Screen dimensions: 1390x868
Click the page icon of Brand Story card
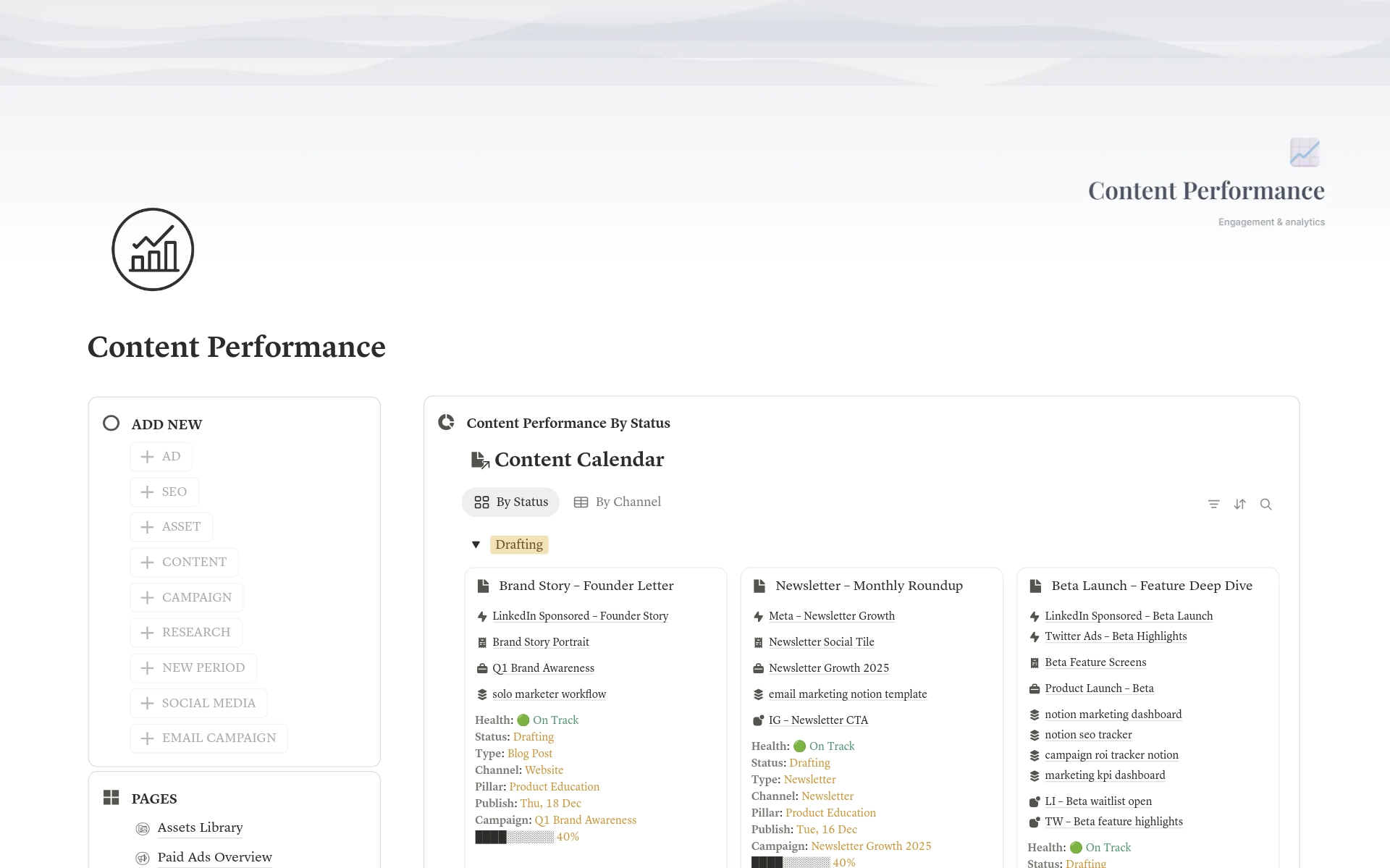click(483, 586)
